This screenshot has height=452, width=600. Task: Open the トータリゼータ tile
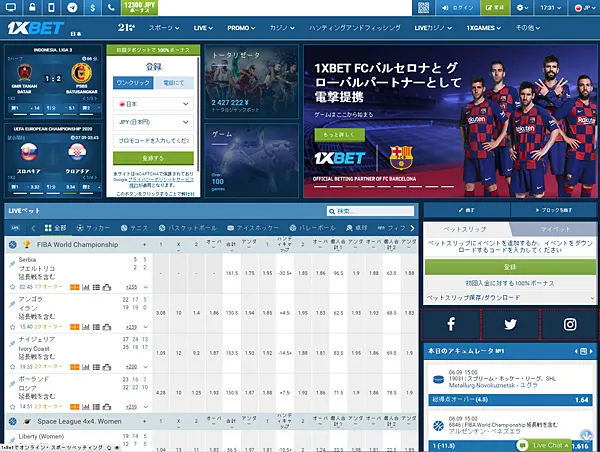pyautogui.click(x=251, y=81)
